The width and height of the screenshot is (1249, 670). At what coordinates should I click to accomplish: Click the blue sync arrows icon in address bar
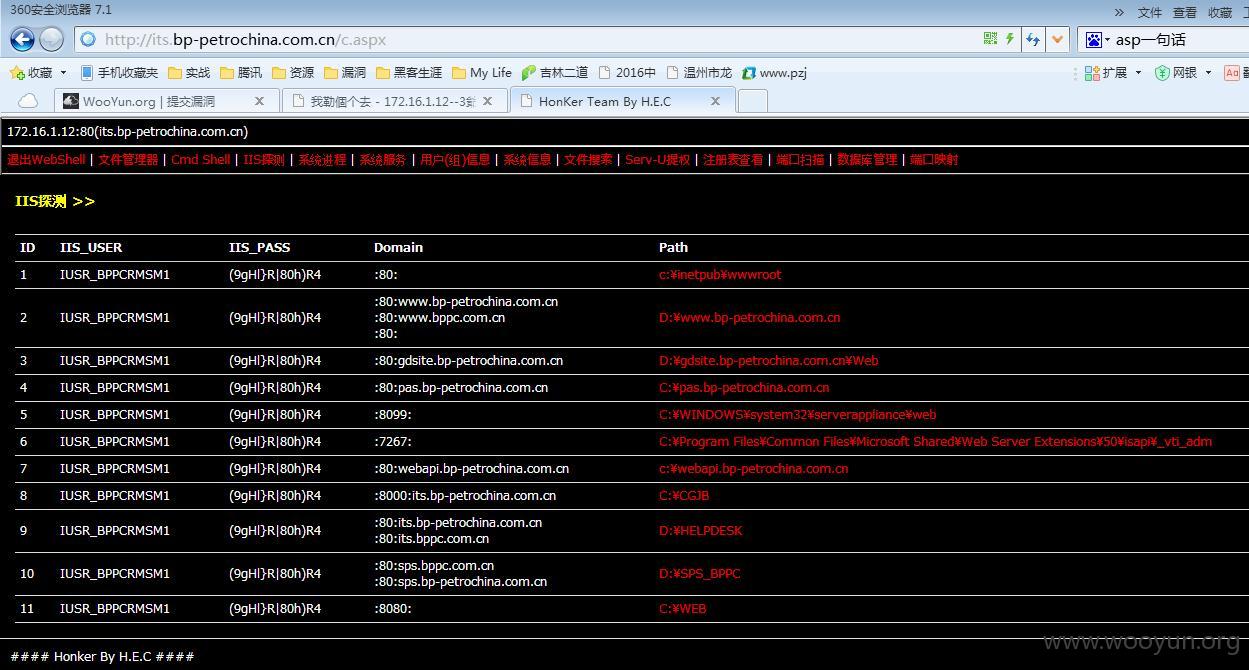1032,39
